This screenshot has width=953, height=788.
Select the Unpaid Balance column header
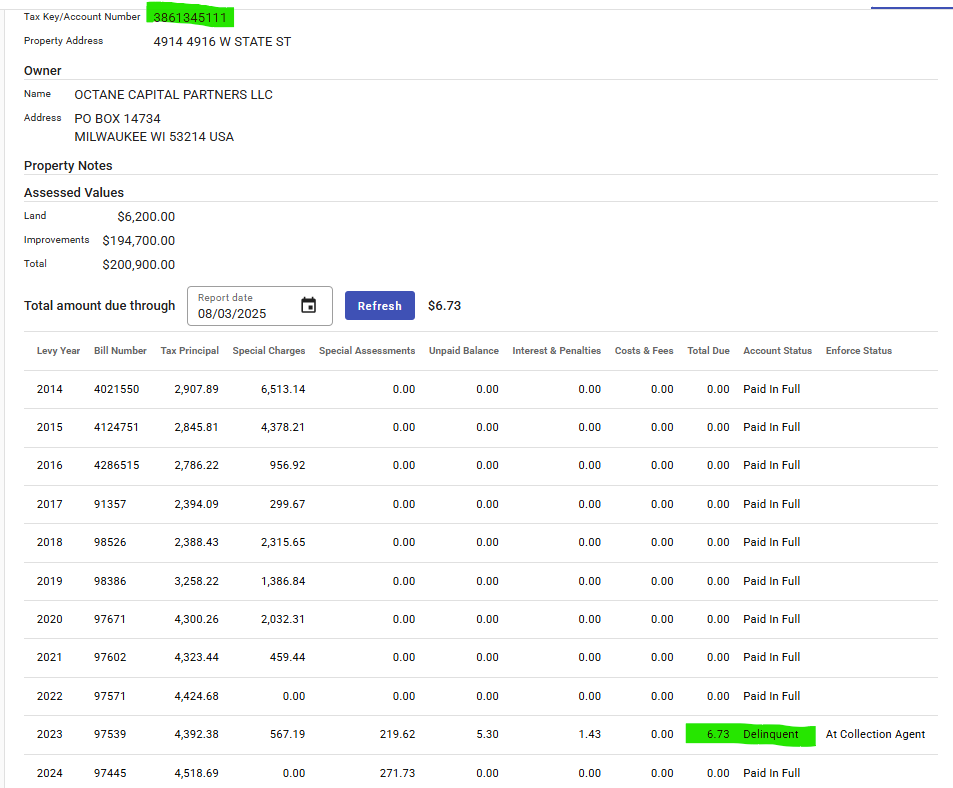pos(463,351)
